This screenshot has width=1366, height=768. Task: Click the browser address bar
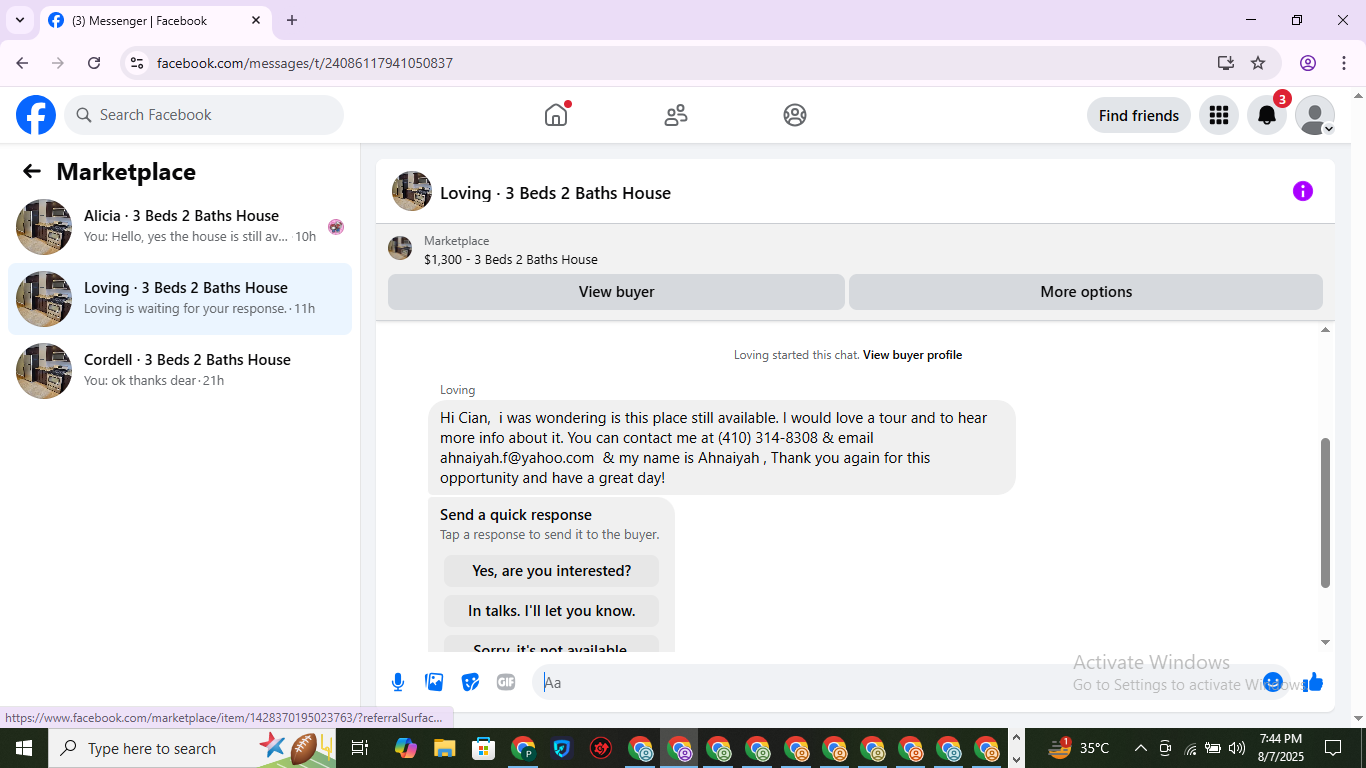point(680,63)
